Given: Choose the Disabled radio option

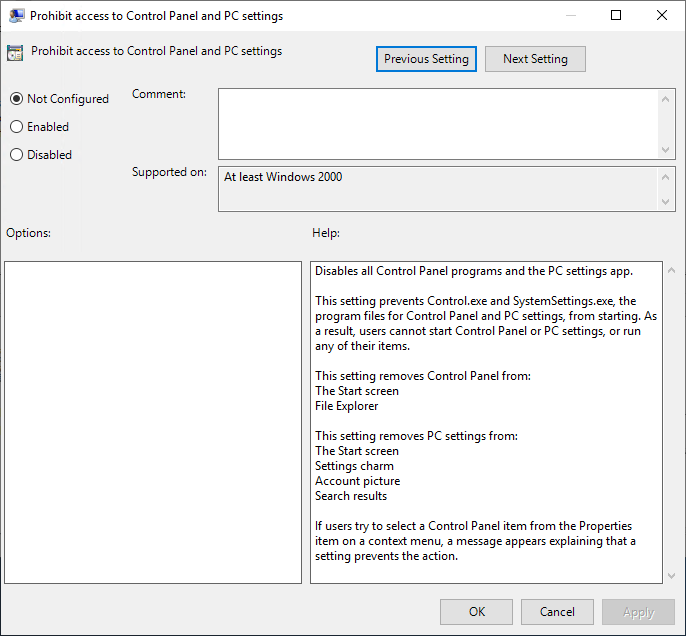Looking at the screenshot, I should [16, 155].
